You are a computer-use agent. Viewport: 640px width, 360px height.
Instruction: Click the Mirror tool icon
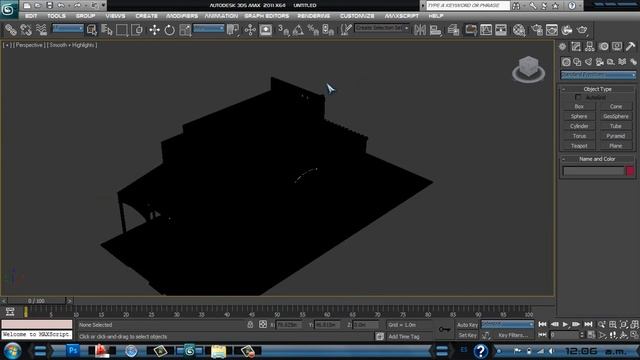(x=420, y=30)
